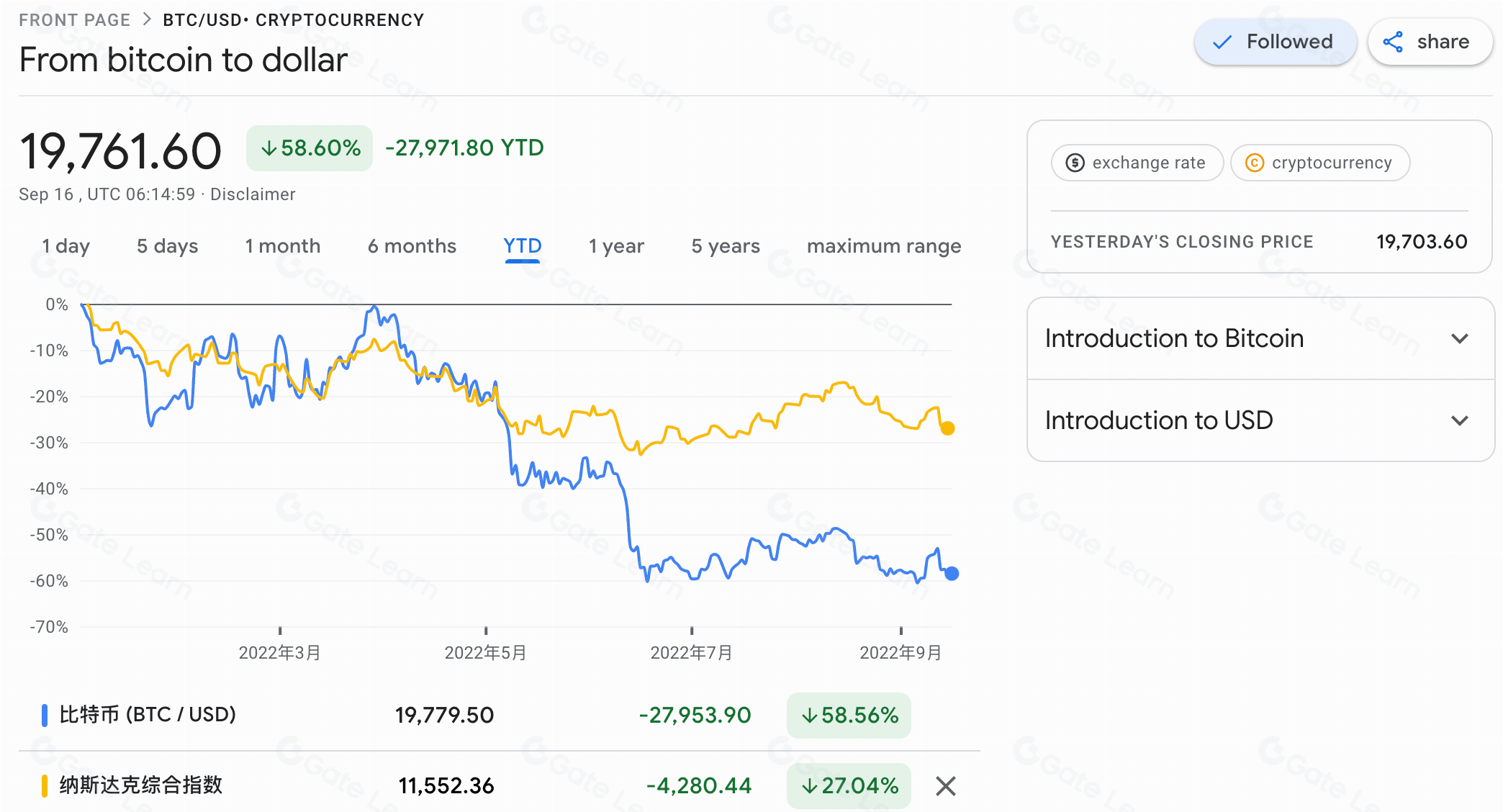The height and width of the screenshot is (812, 1503).
Task: Click the 58.56% change badge for BTC
Action: click(849, 715)
